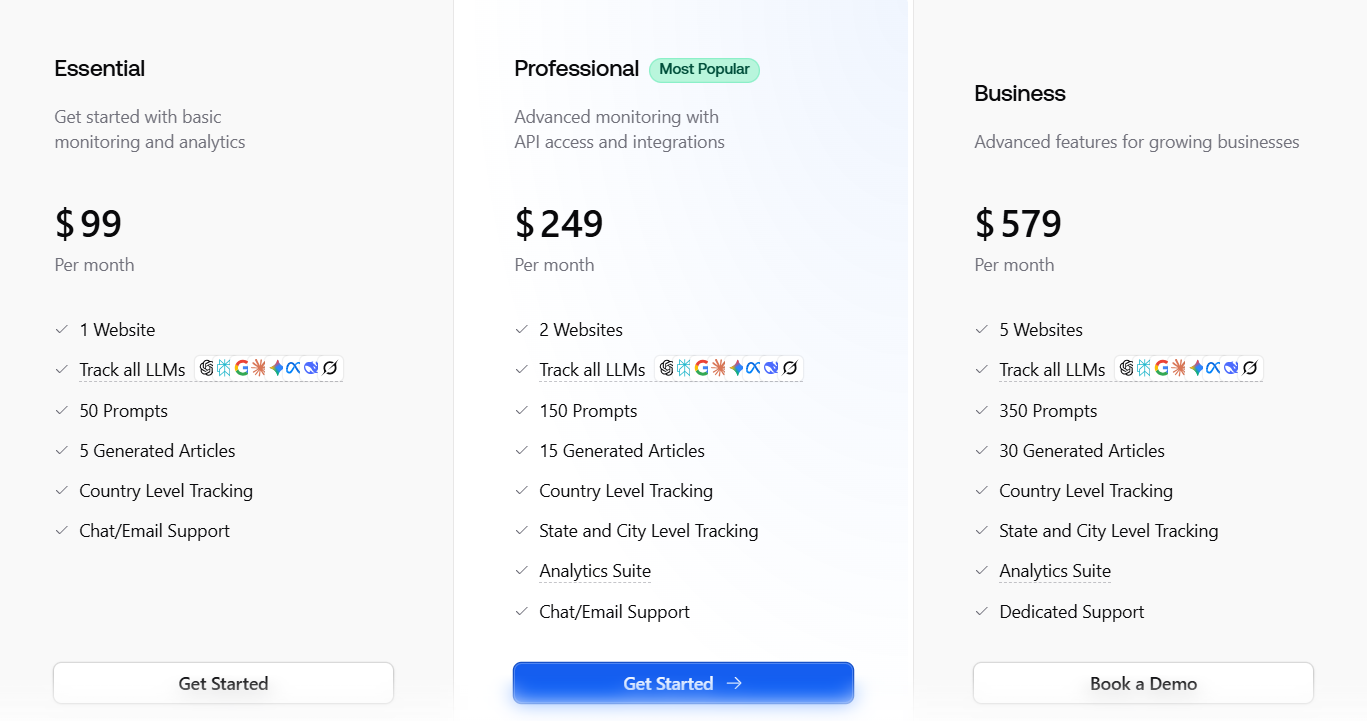Screen dimensions: 1367x721
Task: Click the Meta AI icon under Business plan
Action: [1213, 368]
